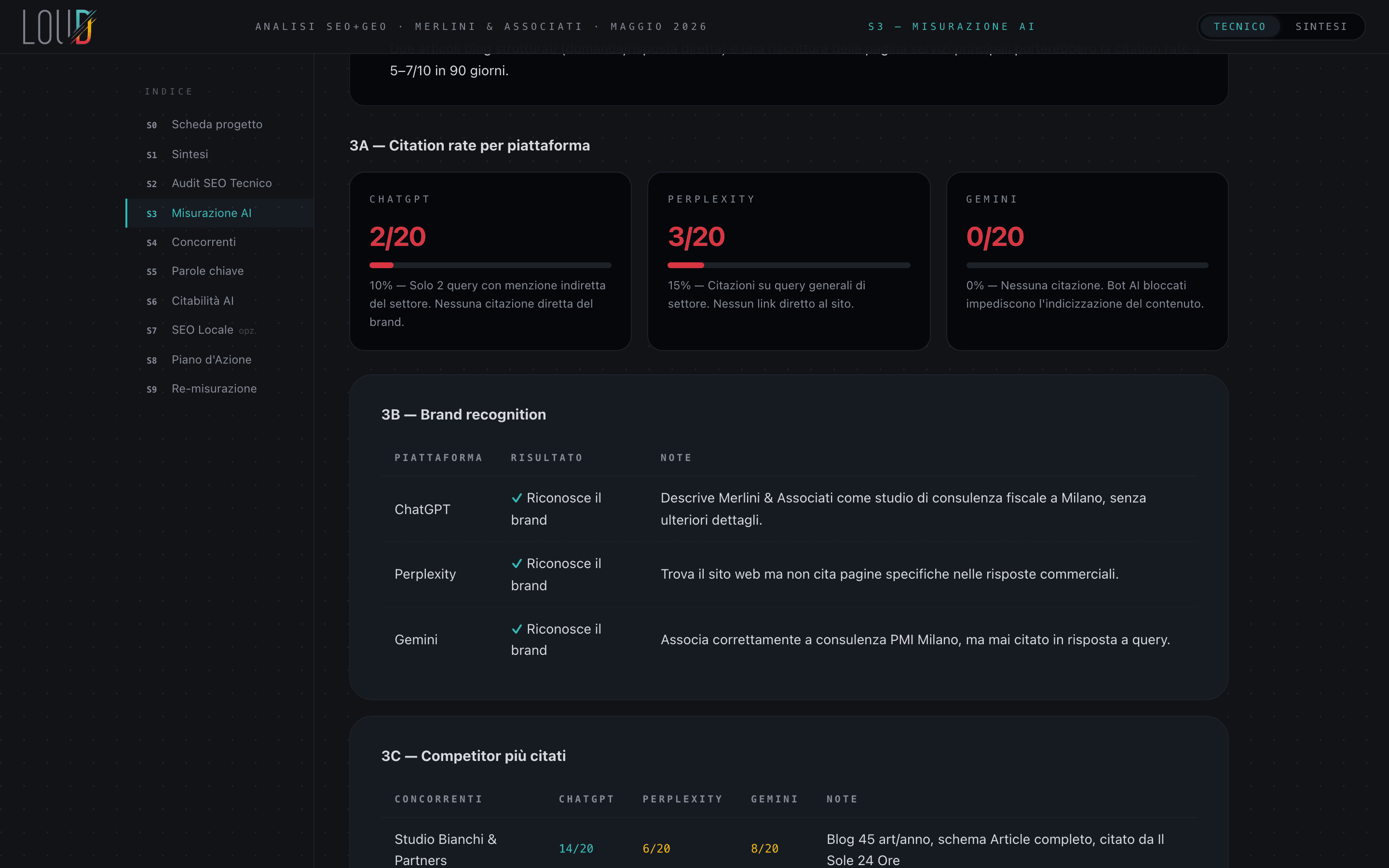Image resolution: width=1389 pixels, height=868 pixels.
Task: Click the '3C — Competitor più citati' heading
Action: (x=474, y=756)
